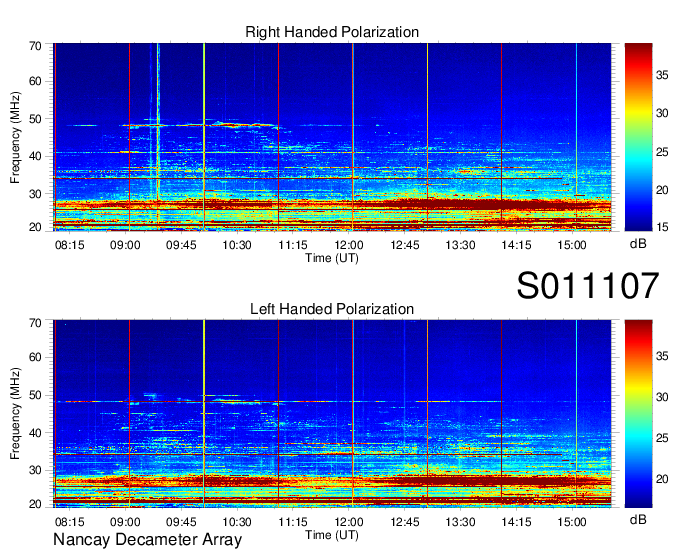Click the 25 dB label on bottom color bar
This screenshot has width=680, height=552.
[662, 438]
